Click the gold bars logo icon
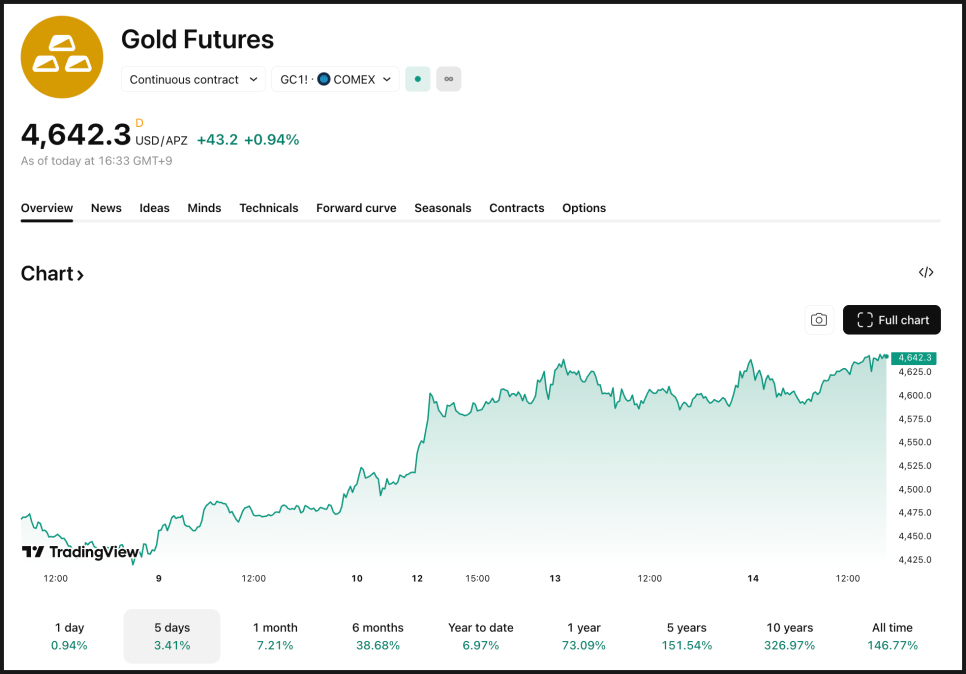The height and width of the screenshot is (674, 966). (62, 57)
